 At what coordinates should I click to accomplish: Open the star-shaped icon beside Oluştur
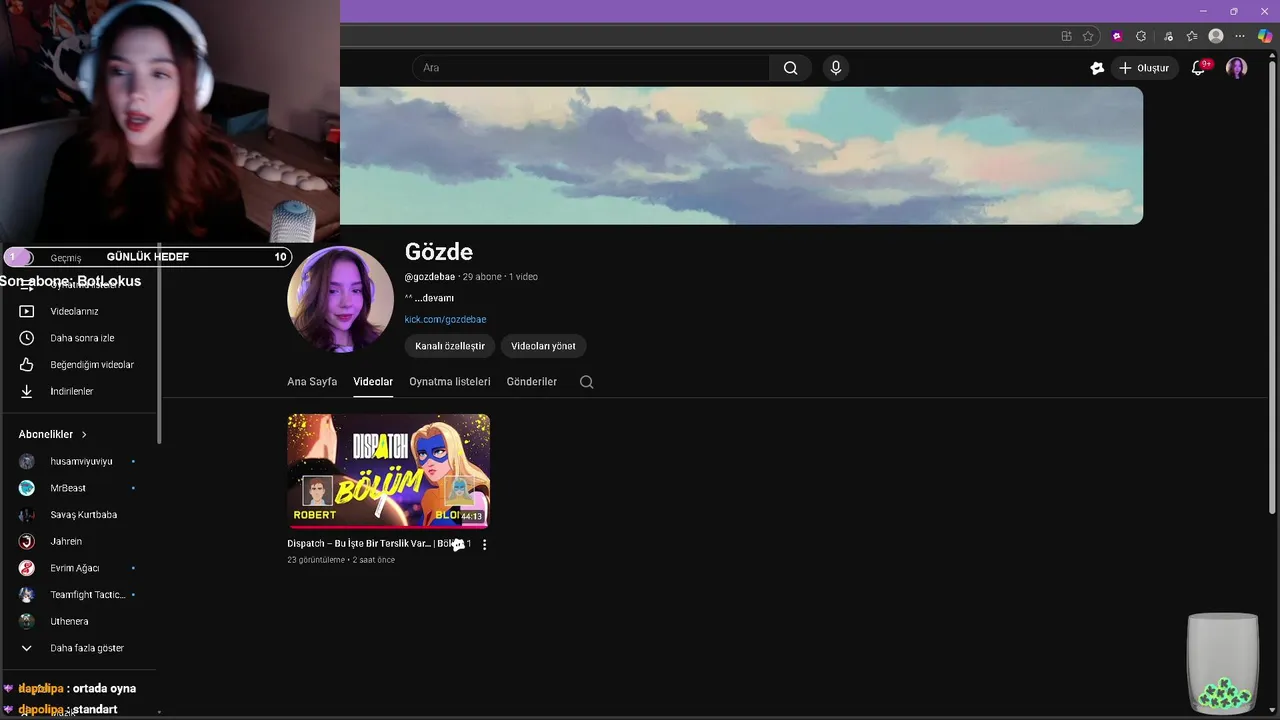click(x=1097, y=68)
